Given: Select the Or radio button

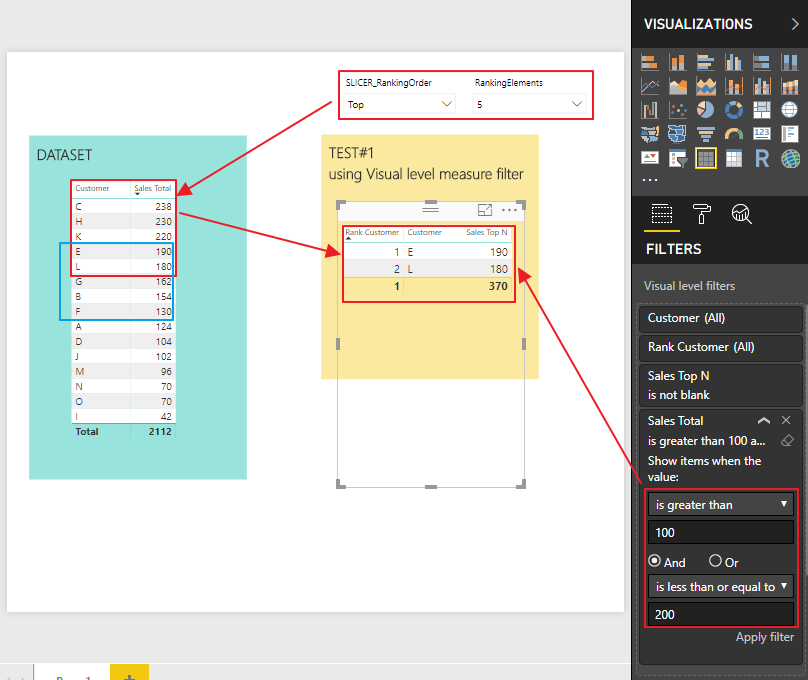Looking at the screenshot, I should click(x=715, y=560).
